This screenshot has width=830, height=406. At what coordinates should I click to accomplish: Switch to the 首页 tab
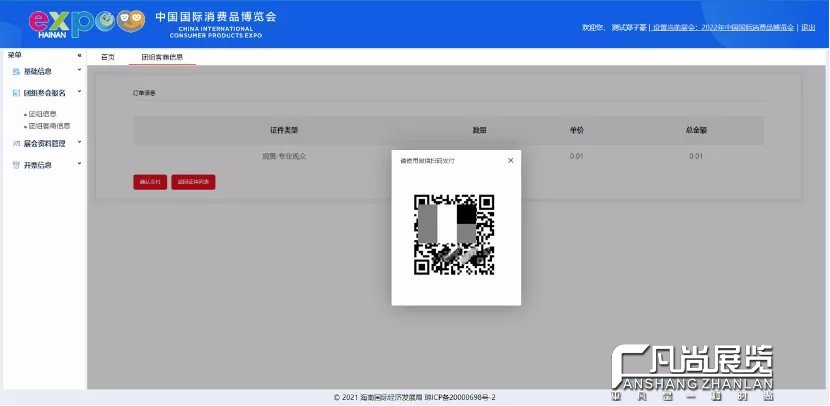(108, 57)
